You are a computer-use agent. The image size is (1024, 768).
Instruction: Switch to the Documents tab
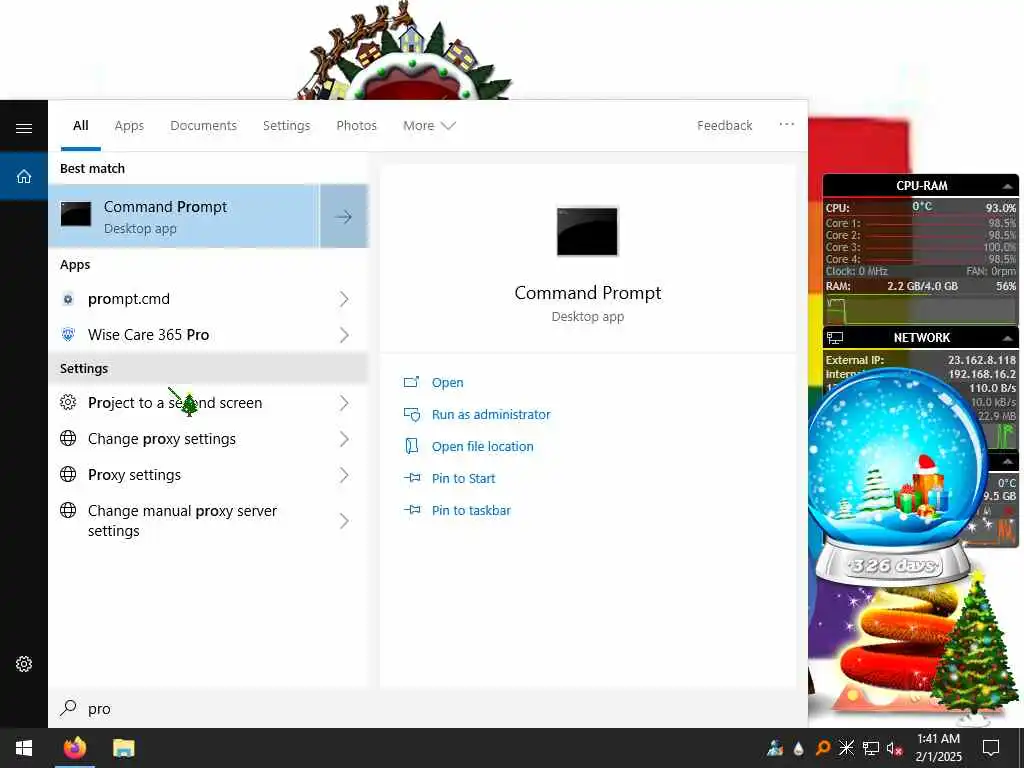click(203, 125)
